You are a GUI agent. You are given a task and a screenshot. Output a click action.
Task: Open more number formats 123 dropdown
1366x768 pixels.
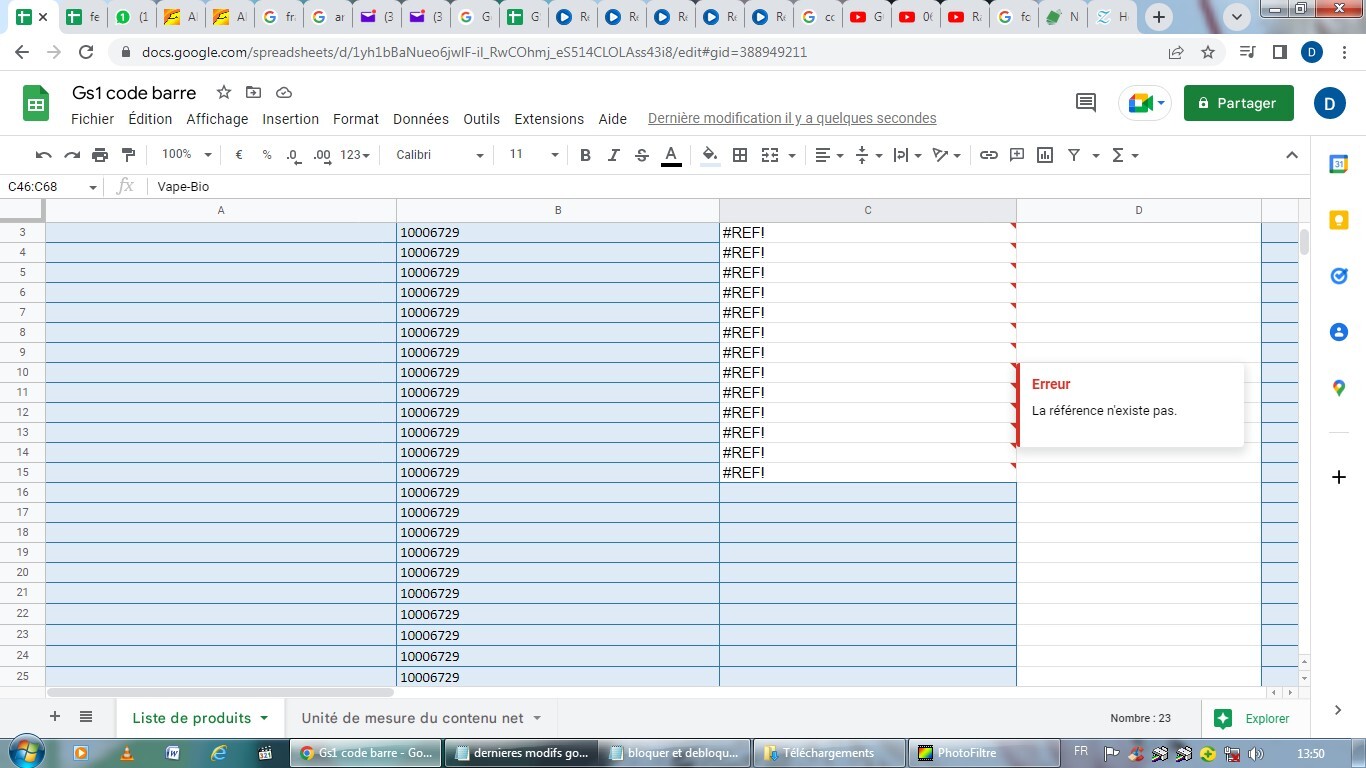[x=355, y=155]
